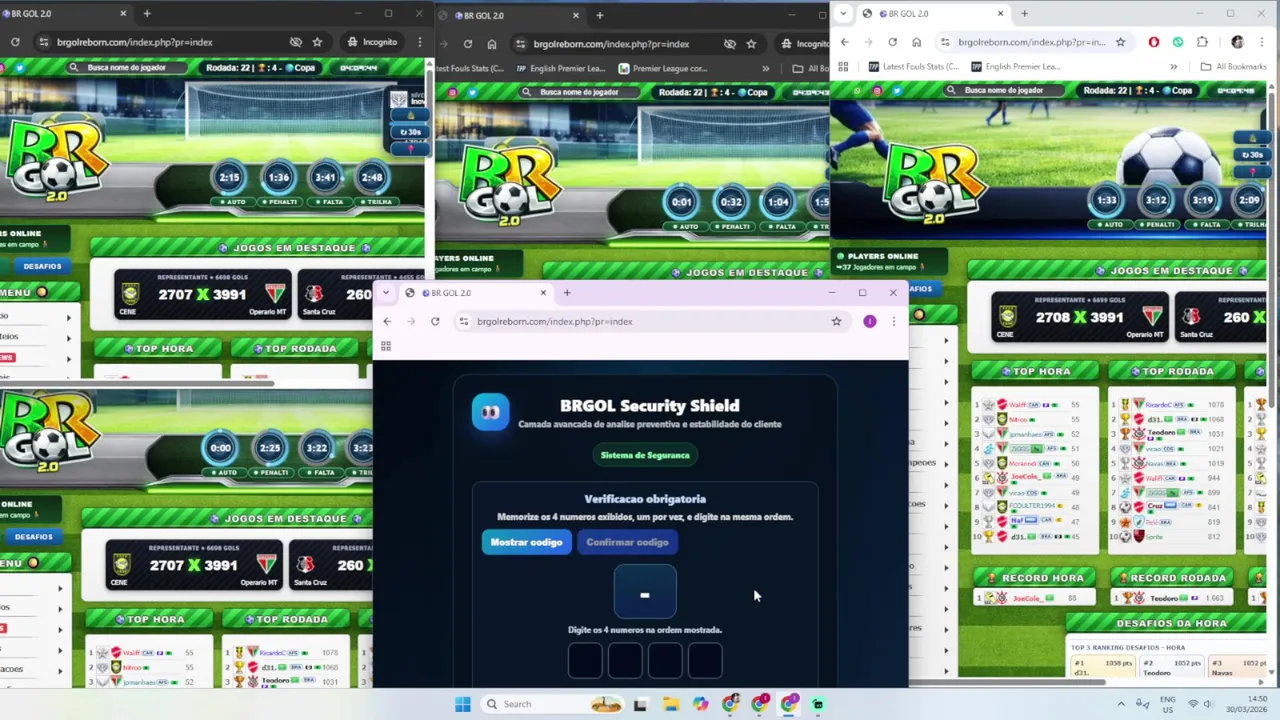Open tab search dropdown in front window
The width and height of the screenshot is (1280, 720).
tap(386, 293)
